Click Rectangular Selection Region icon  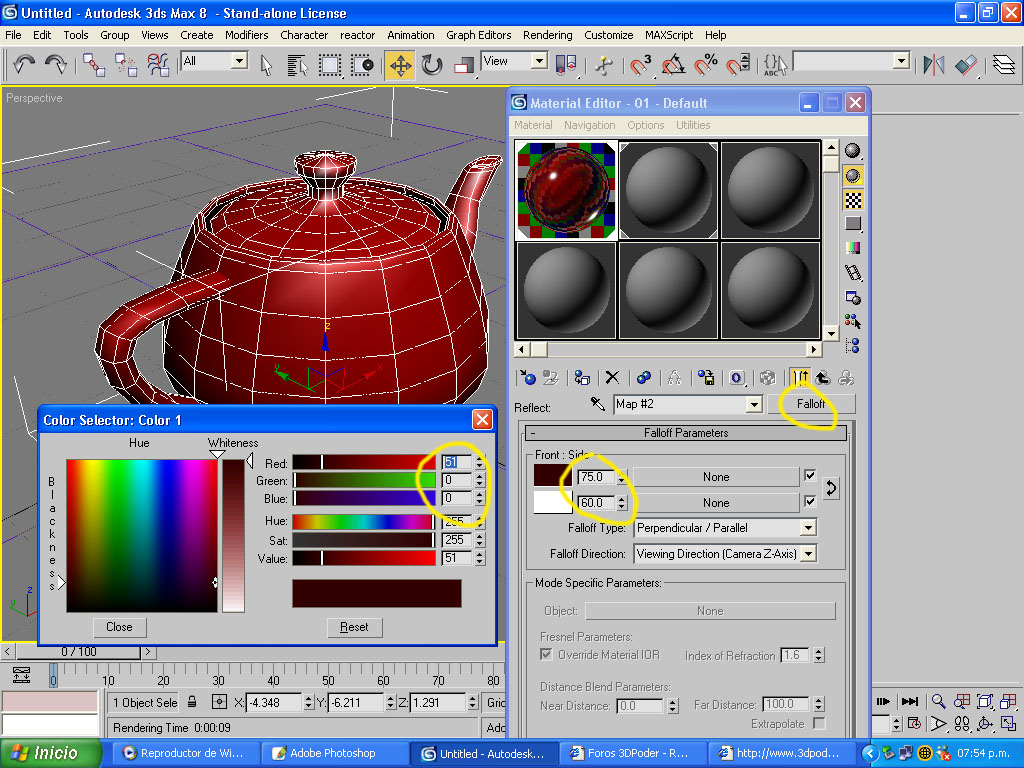point(329,65)
